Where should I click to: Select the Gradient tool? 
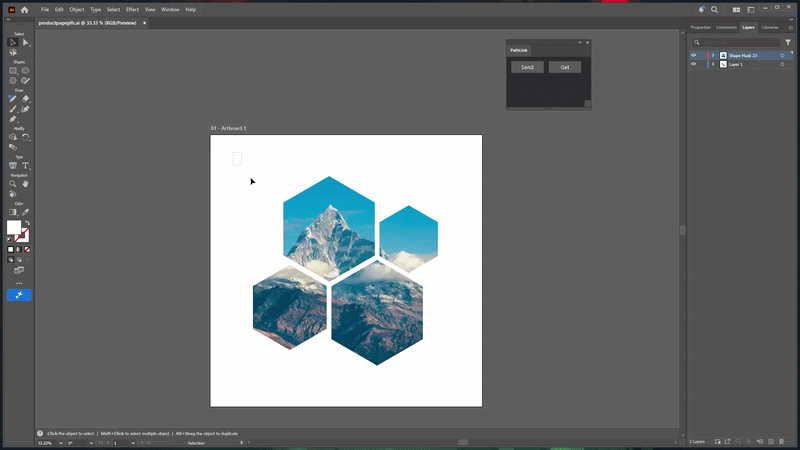[x=13, y=212]
